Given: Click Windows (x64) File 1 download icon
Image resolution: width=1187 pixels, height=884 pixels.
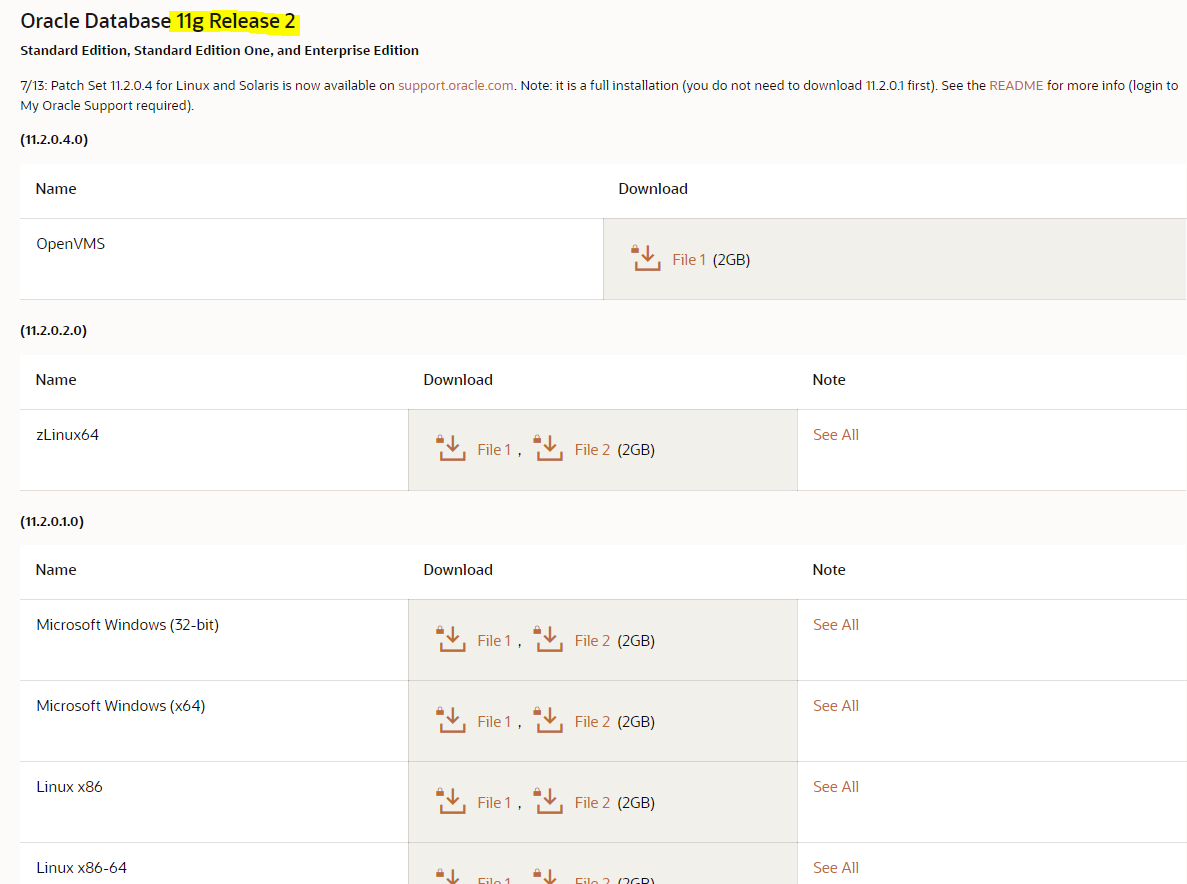Looking at the screenshot, I should (450, 720).
